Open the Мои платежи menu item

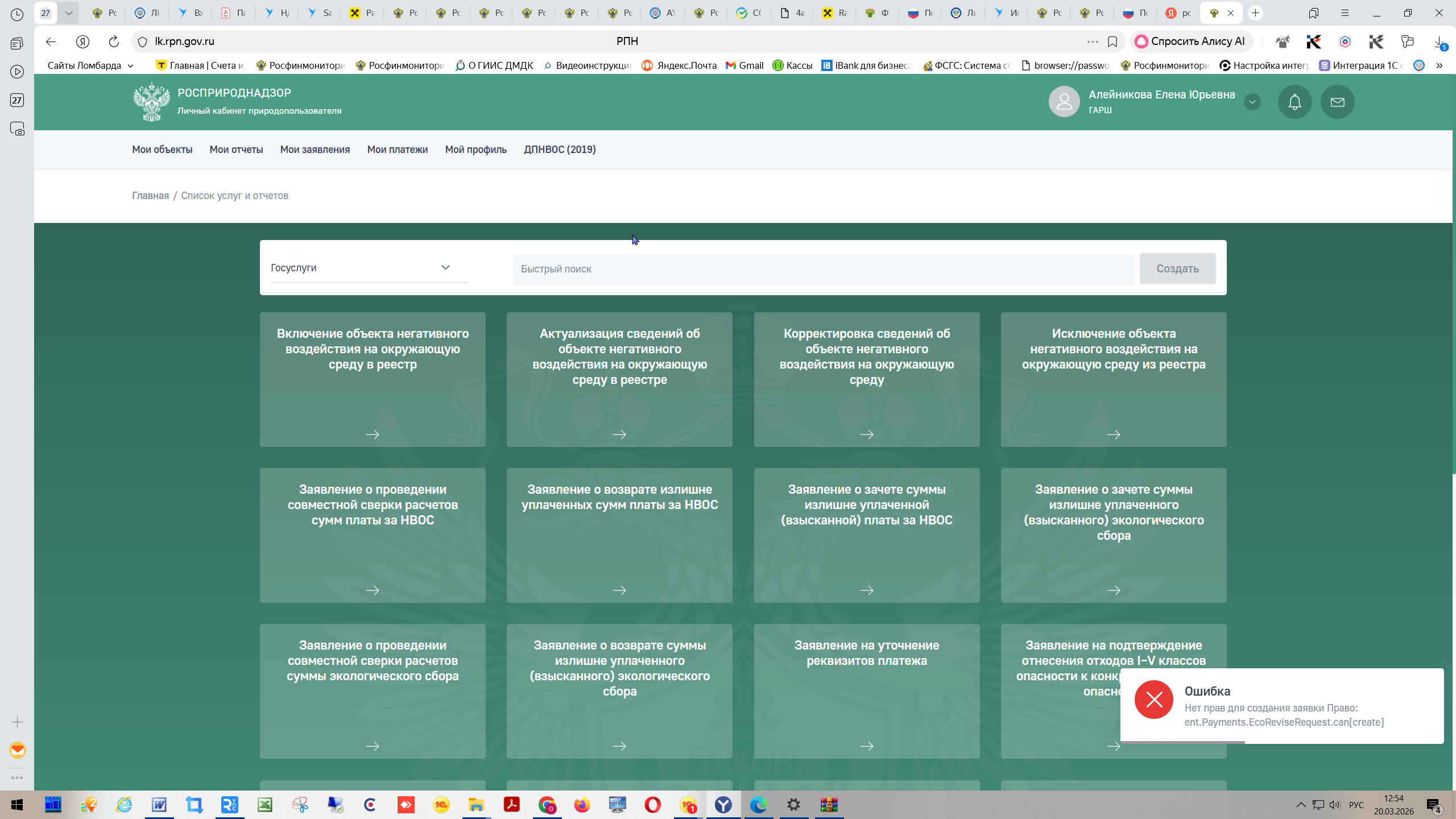[397, 150]
